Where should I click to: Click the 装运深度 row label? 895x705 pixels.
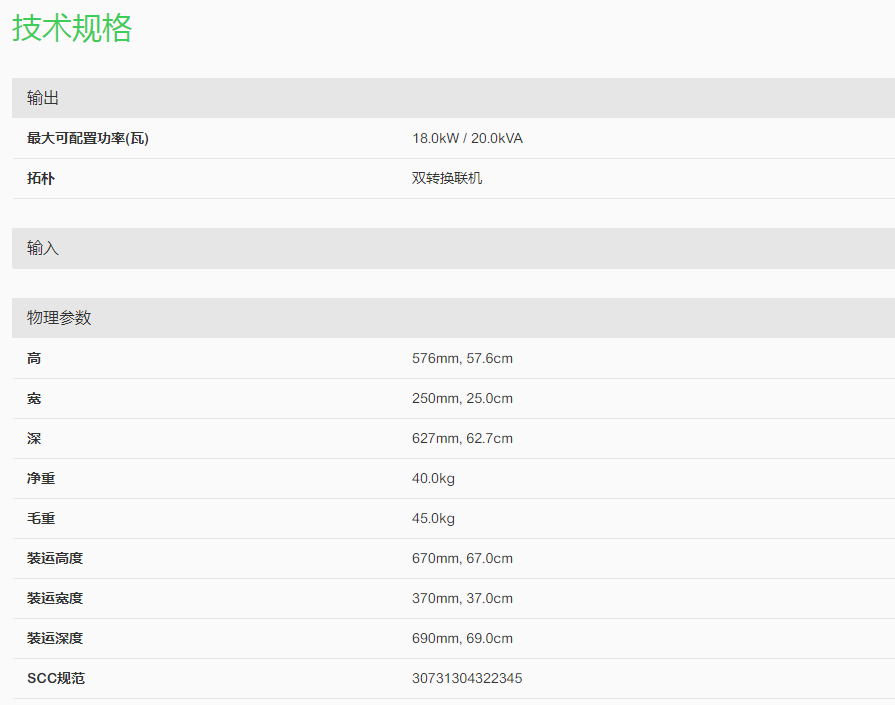coord(55,638)
